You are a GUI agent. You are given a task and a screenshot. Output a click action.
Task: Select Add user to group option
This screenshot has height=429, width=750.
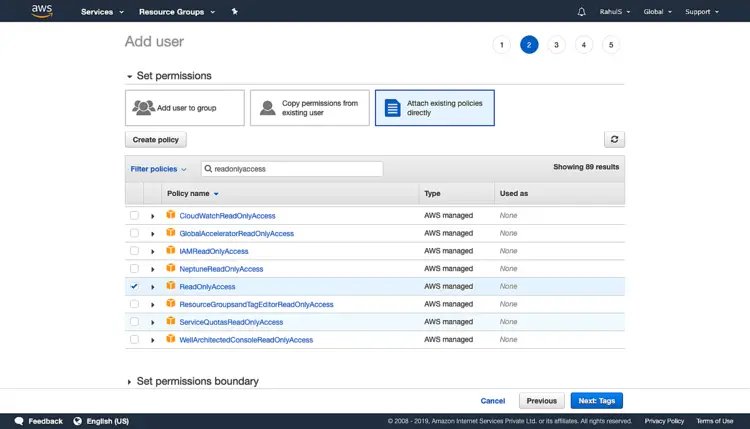pyautogui.click(x=185, y=108)
